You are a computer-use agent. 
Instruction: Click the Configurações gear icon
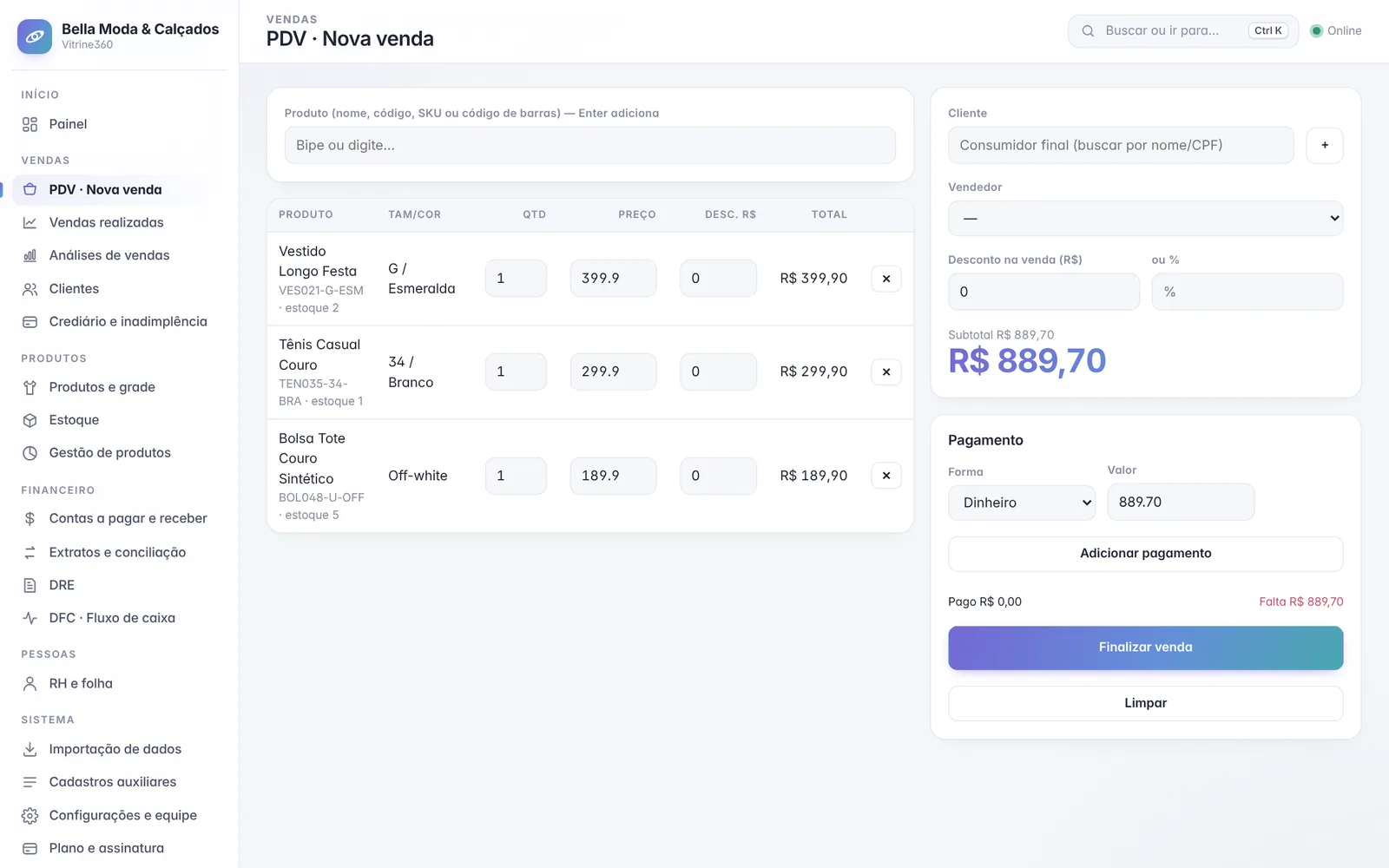pyautogui.click(x=30, y=815)
